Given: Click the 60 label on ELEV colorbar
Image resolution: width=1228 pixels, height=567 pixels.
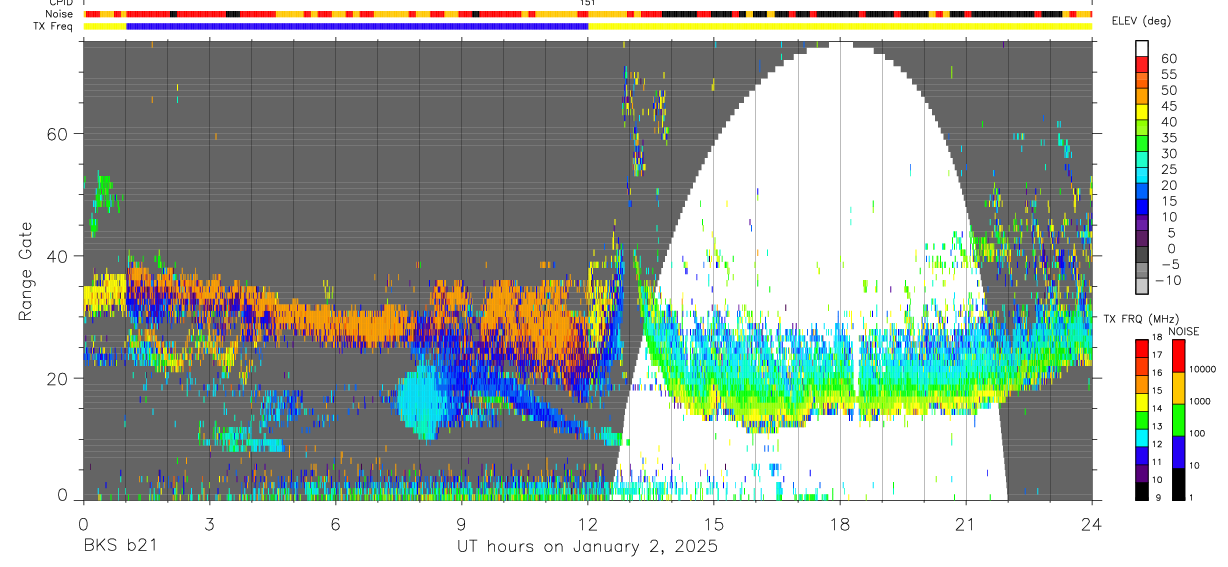Looking at the screenshot, I should click(x=1168, y=58).
